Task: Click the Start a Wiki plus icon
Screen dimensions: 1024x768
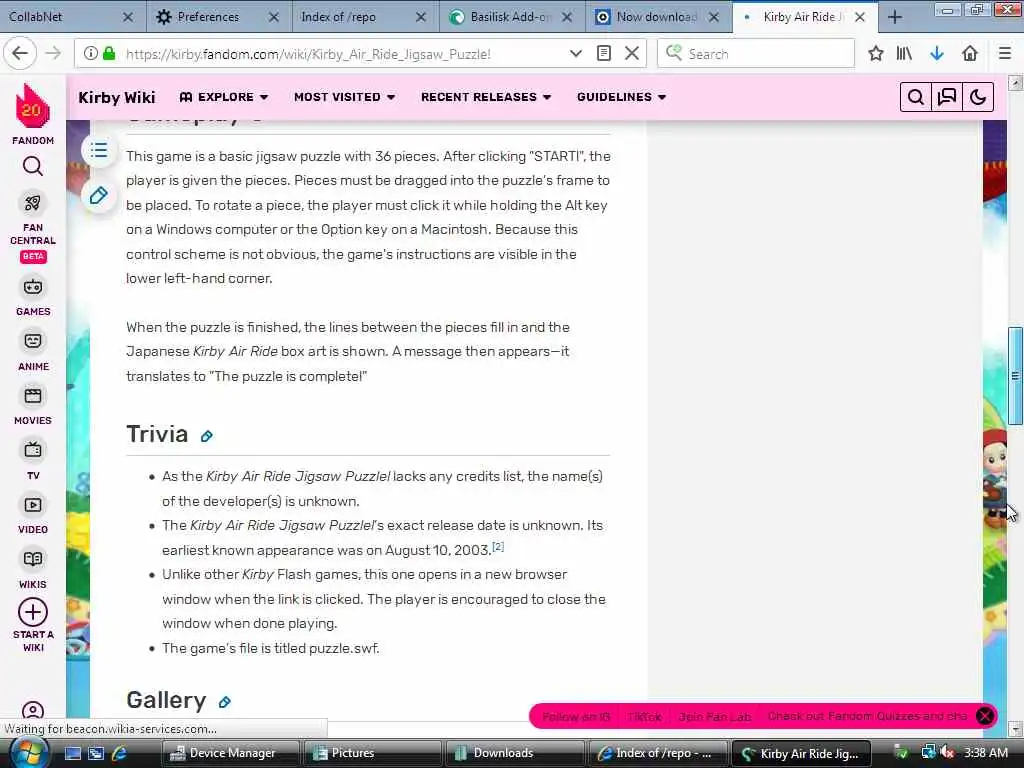Action: click(33, 613)
